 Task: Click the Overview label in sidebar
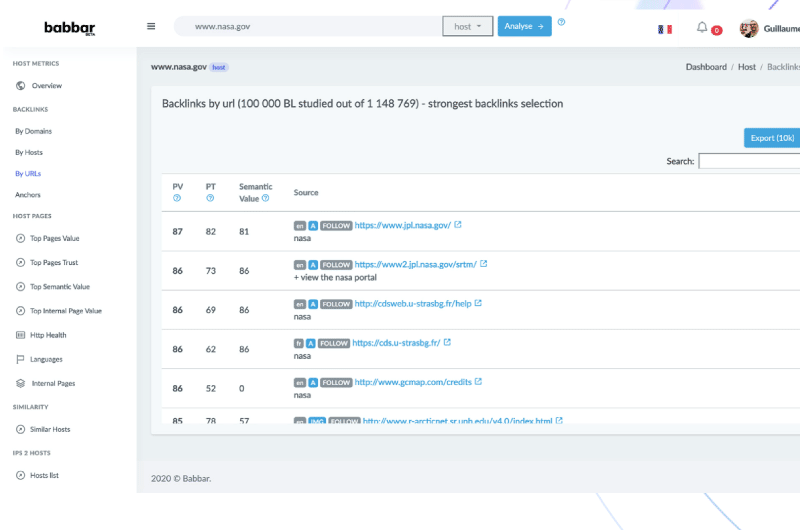point(47,86)
